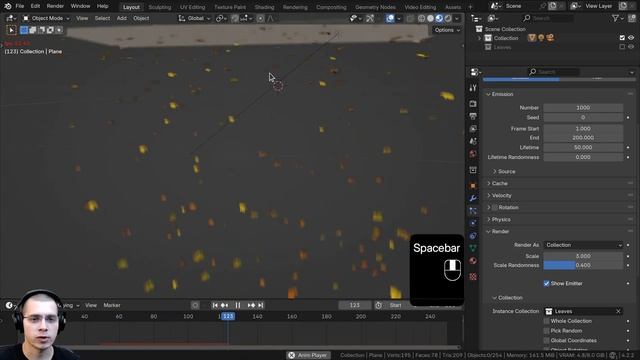Hide Collection with its eye icon
Image resolution: width=640 pixels, height=360 pixels.
631,38
